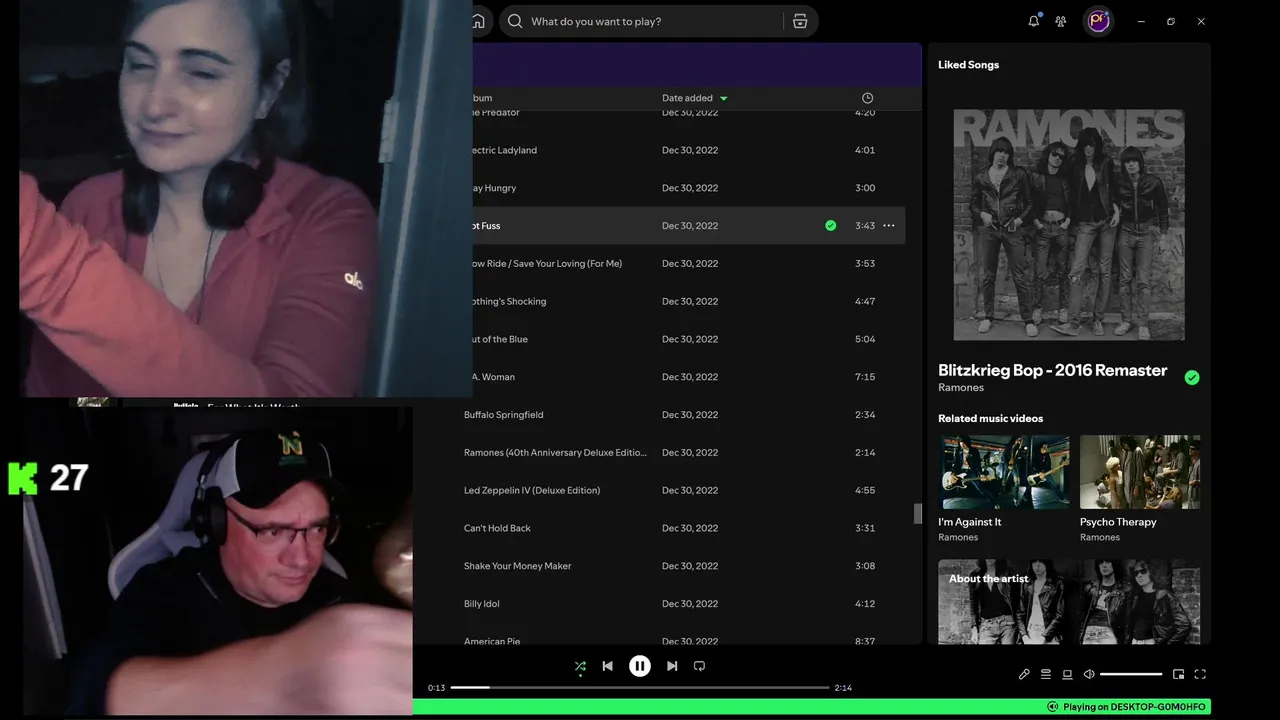Minimize the Spotify window
The image size is (1280, 720).
[x=1141, y=21]
